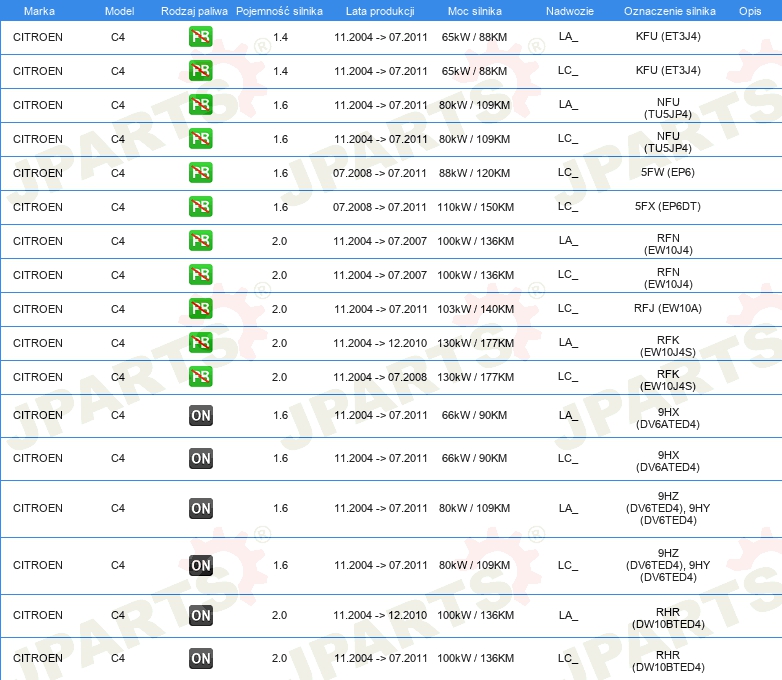
Task: Select the ON diesel icon in 9HX LA_ row
Action: pos(201,416)
